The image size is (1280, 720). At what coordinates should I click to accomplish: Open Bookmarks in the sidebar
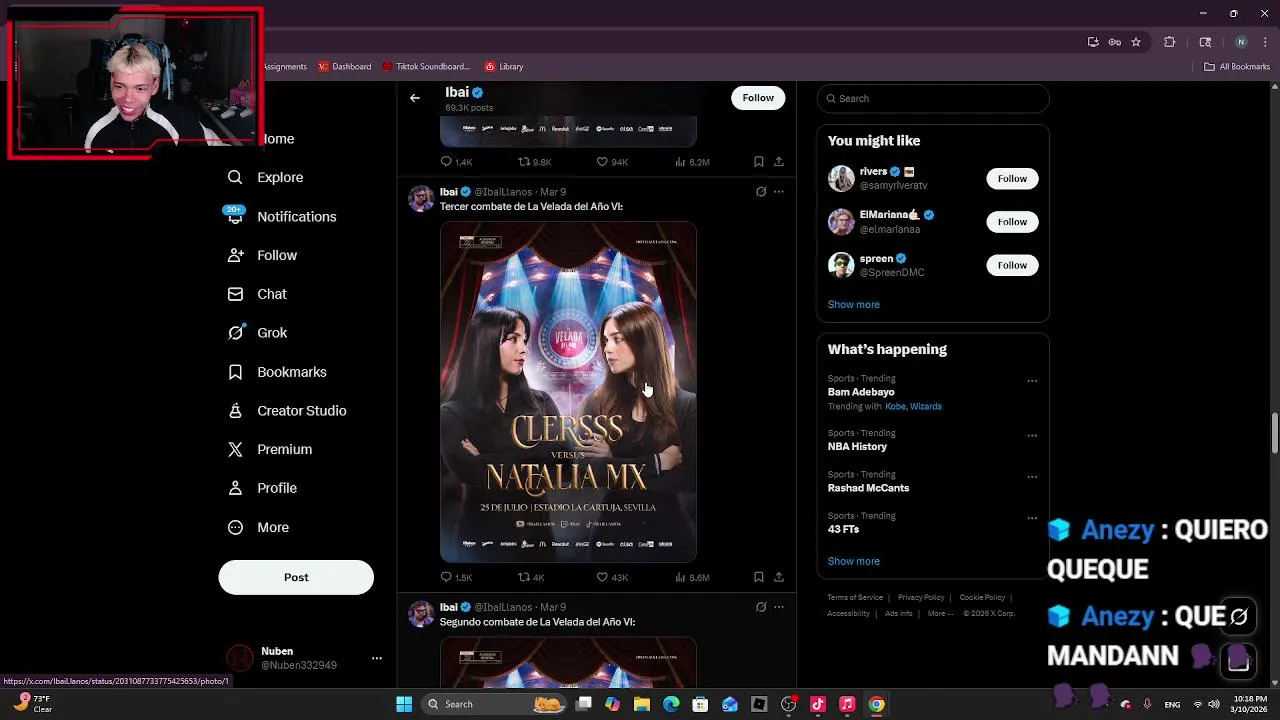click(278, 372)
